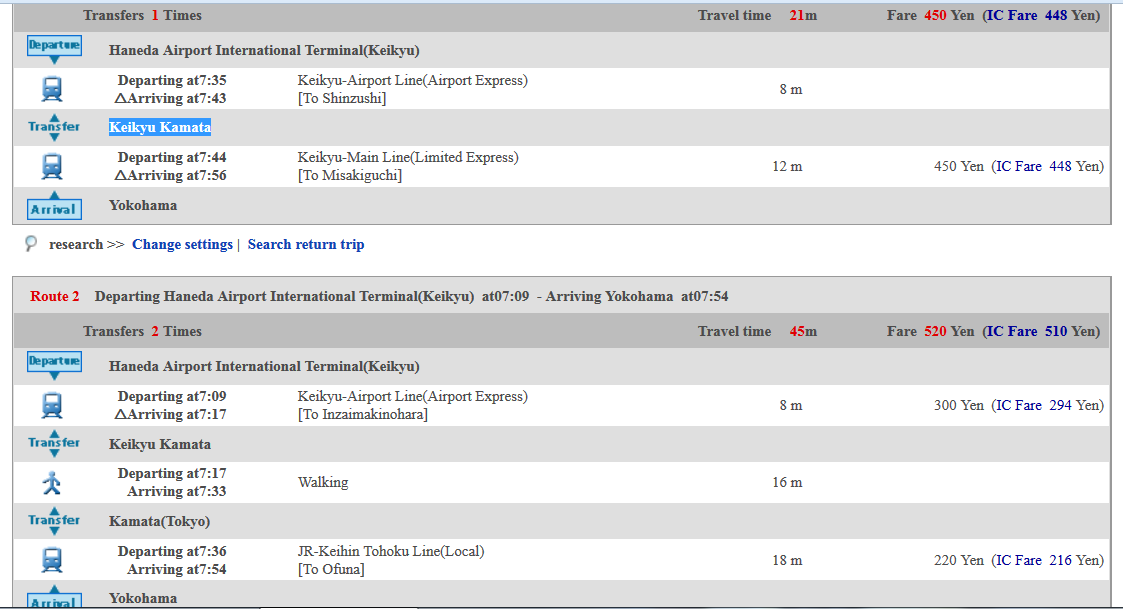Click Transfer icon beside Kamata(Tokyo)

(x=54, y=521)
